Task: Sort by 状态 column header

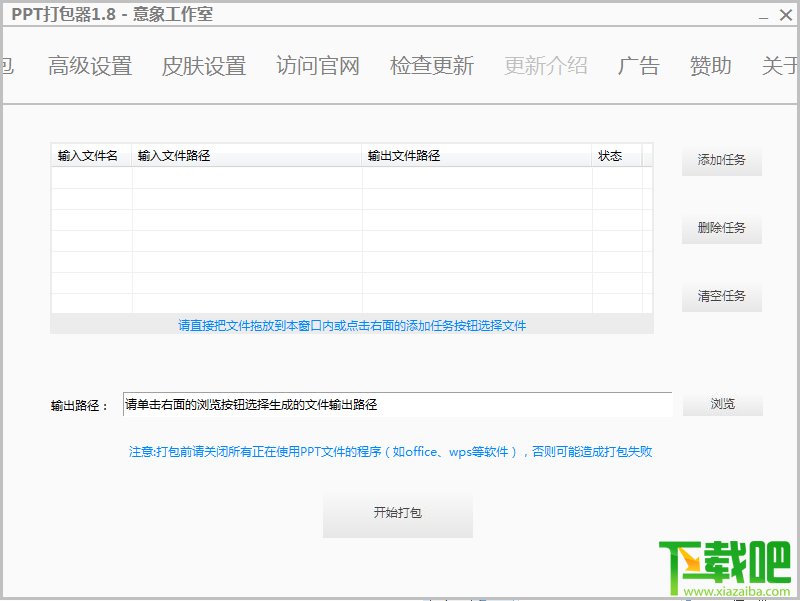Action: tap(617, 156)
